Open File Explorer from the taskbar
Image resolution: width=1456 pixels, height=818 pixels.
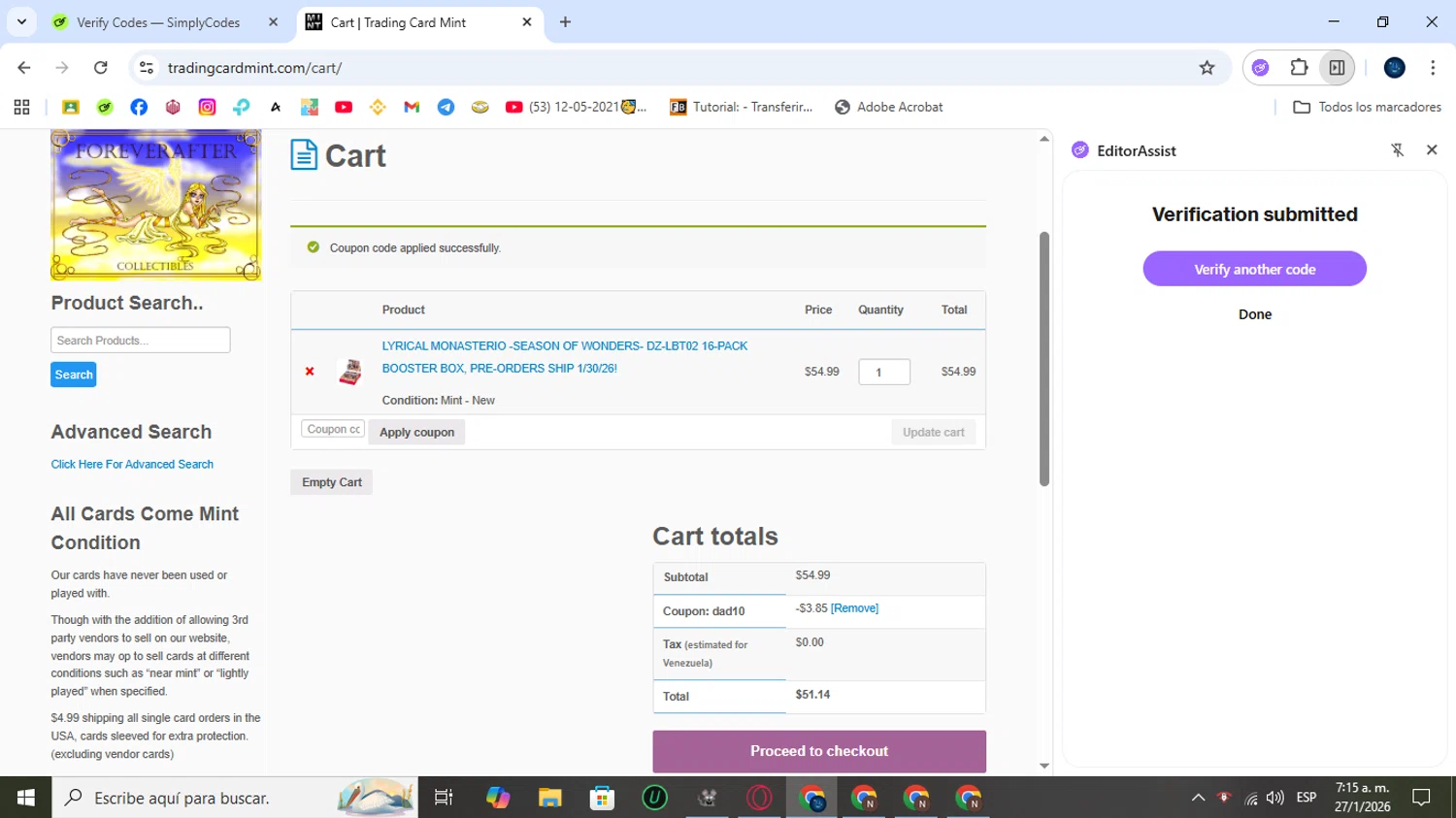tap(550, 798)
